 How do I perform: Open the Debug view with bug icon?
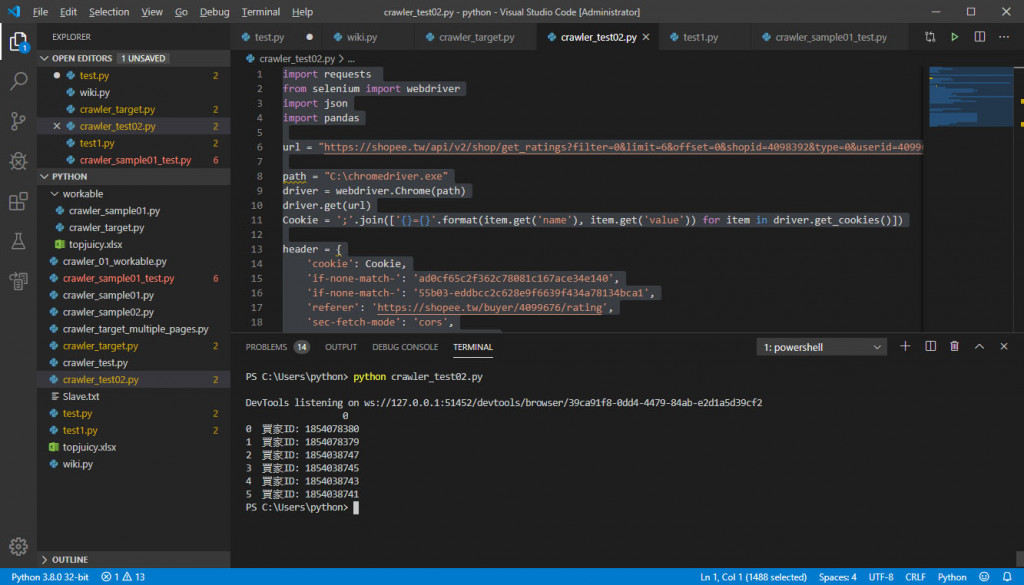(x=18, y=161)
